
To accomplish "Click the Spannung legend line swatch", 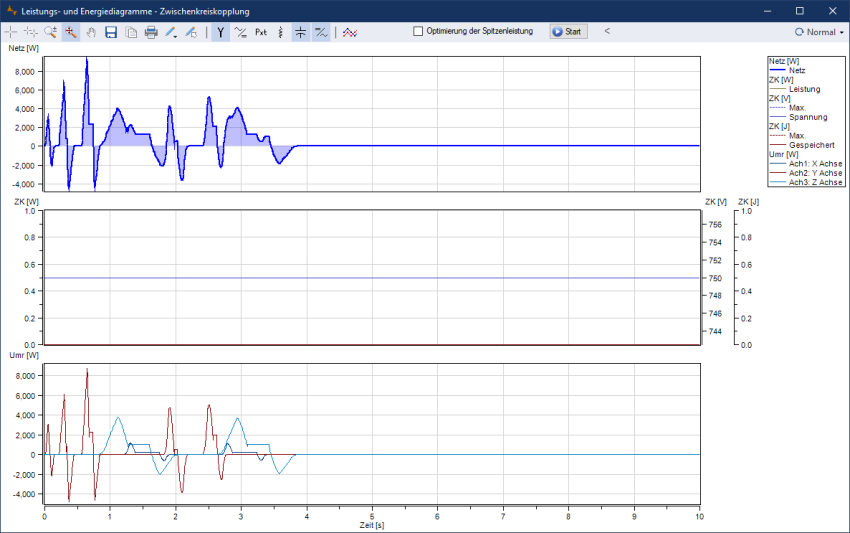I will [x=777, y=117].
